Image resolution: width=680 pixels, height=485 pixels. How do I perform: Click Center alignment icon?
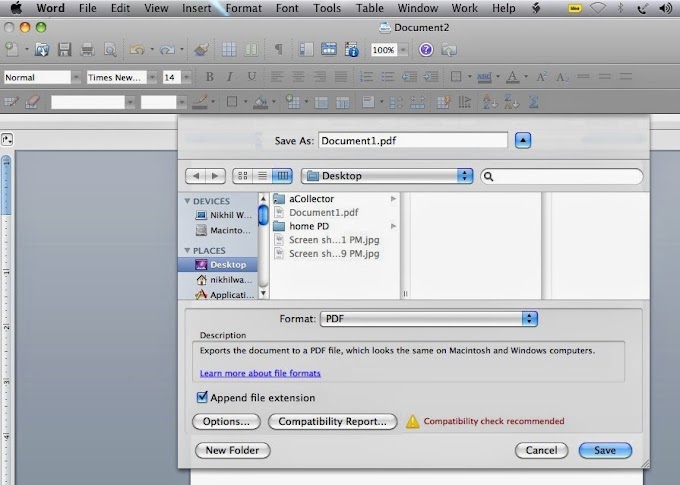point(298,77)
